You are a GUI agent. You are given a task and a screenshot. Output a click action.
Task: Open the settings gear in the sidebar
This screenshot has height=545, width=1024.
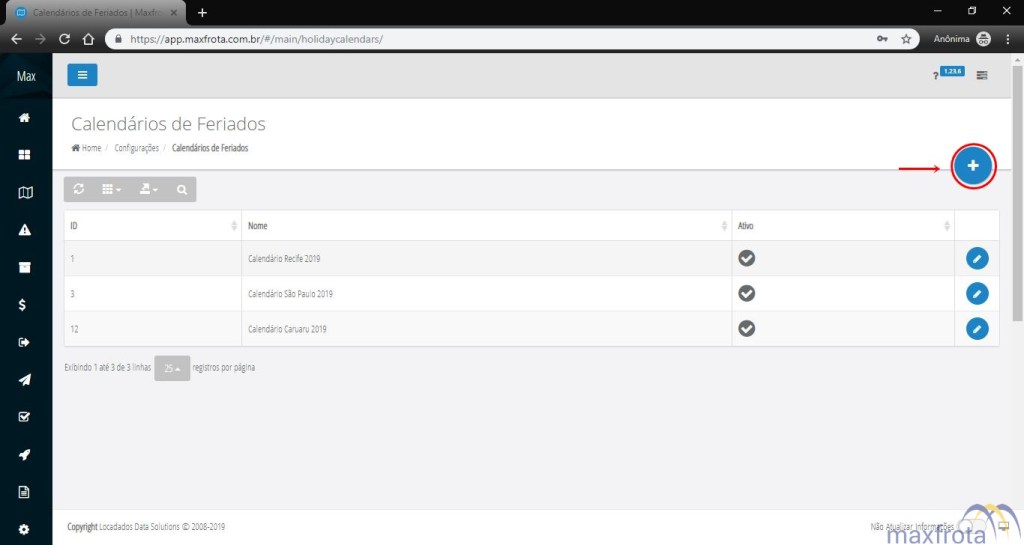click(x=25, y=529)
